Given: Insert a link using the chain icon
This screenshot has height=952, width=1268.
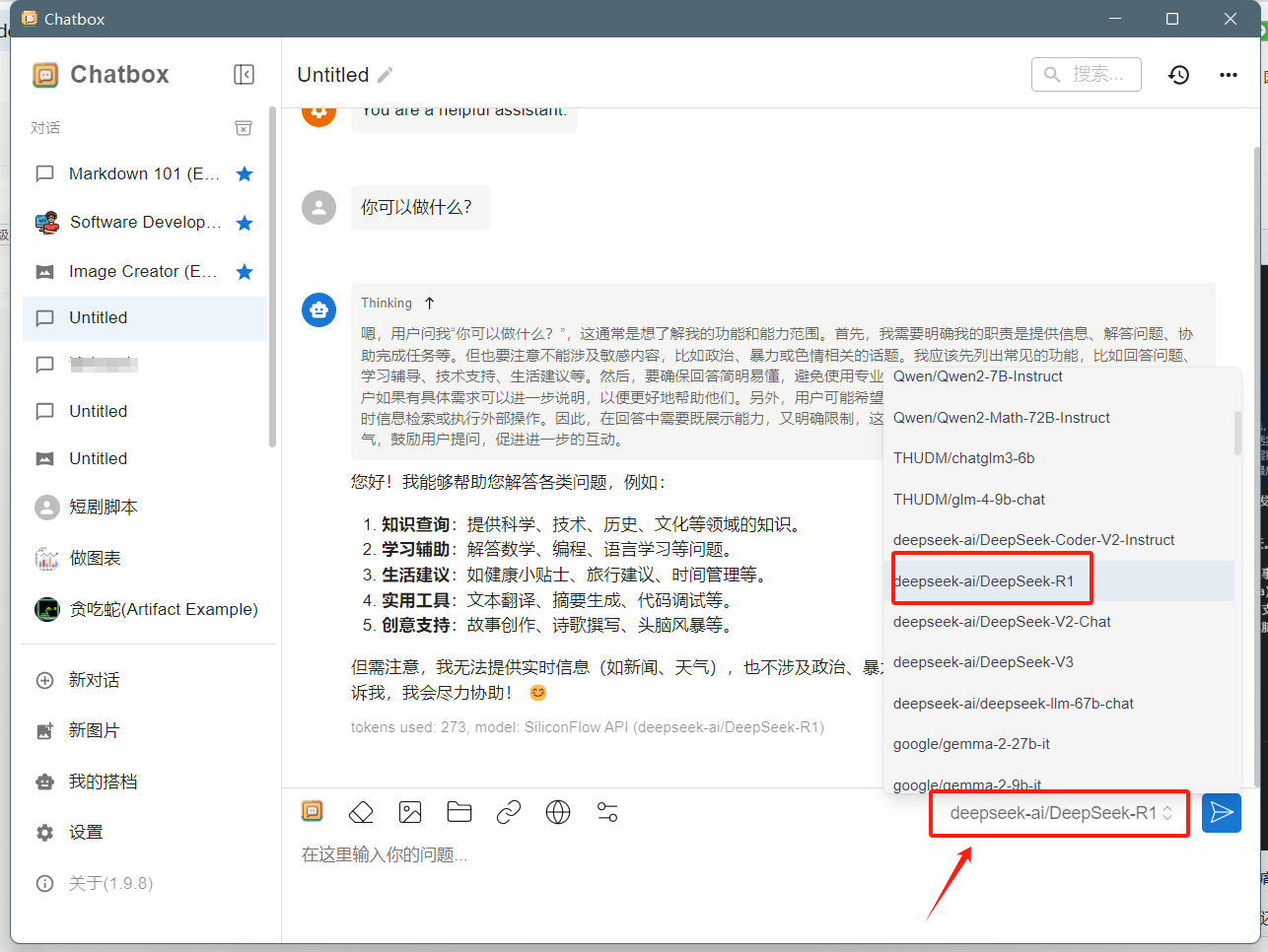Looking at the screenshot, I should pos(509,812).
